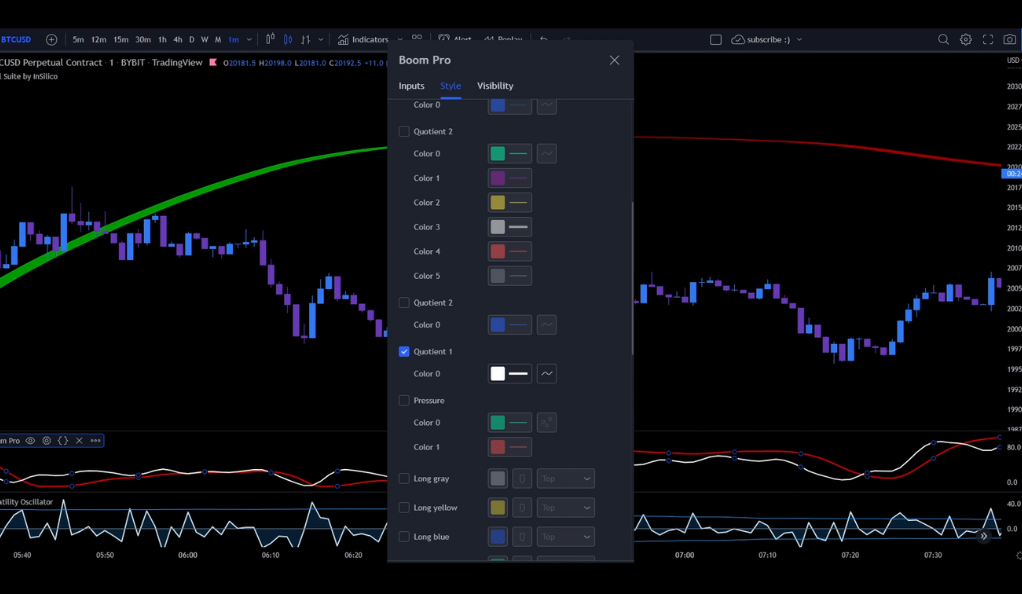Open Boom Pro settings gear in legend
The height and width of the screenshot is (594, 1022).
point(46,440)
